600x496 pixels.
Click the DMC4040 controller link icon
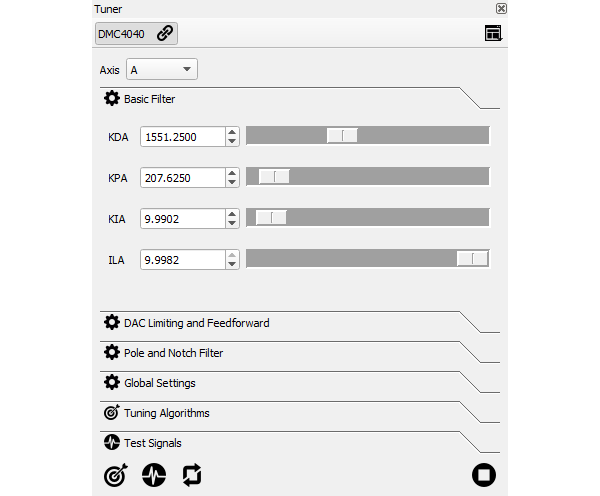(x=165, y=33)
